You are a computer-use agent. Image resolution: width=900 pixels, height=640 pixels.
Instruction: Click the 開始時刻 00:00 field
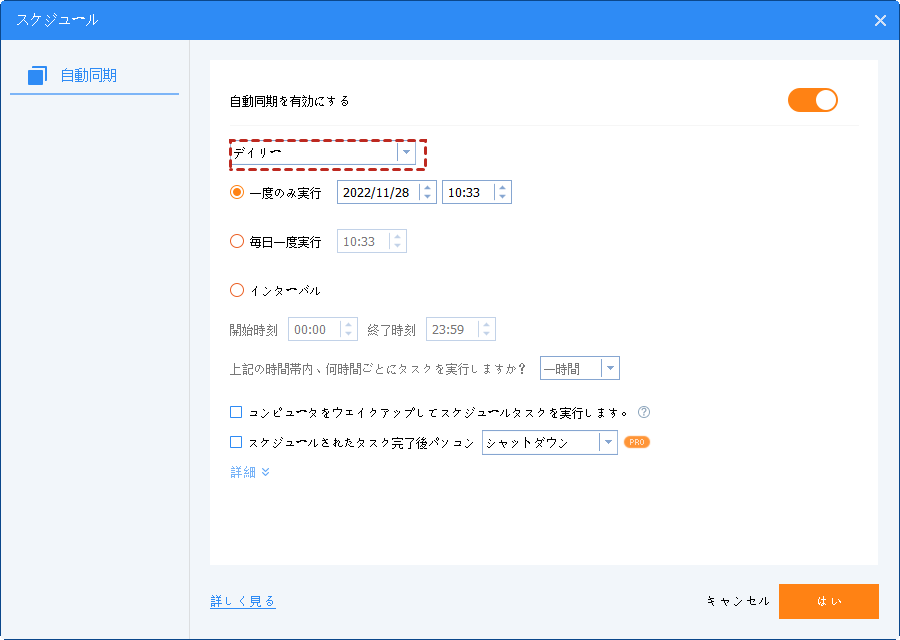(323, 329)
